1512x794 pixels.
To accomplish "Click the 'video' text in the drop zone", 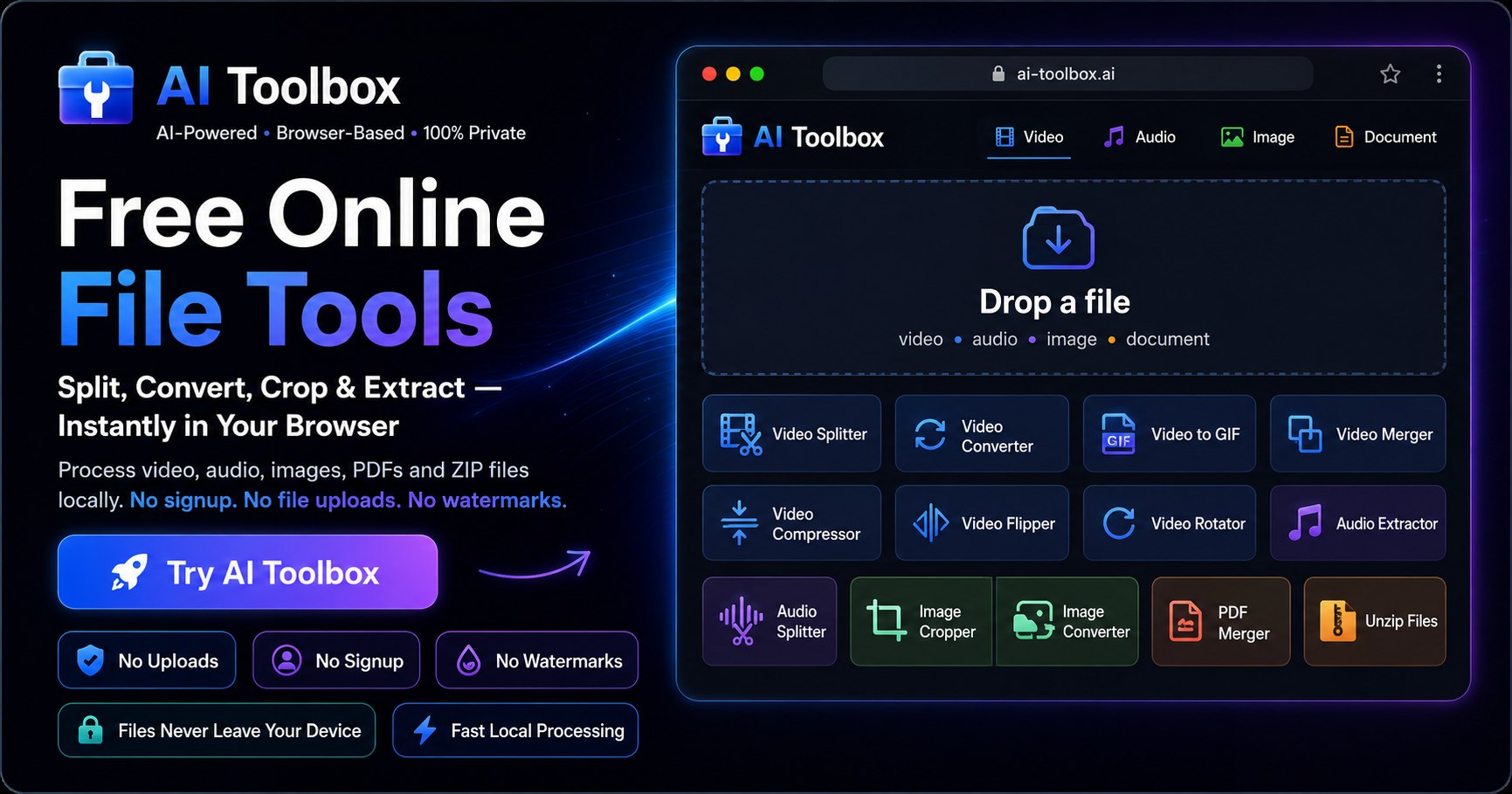I will pyautogui.click(x=921, y=339).
